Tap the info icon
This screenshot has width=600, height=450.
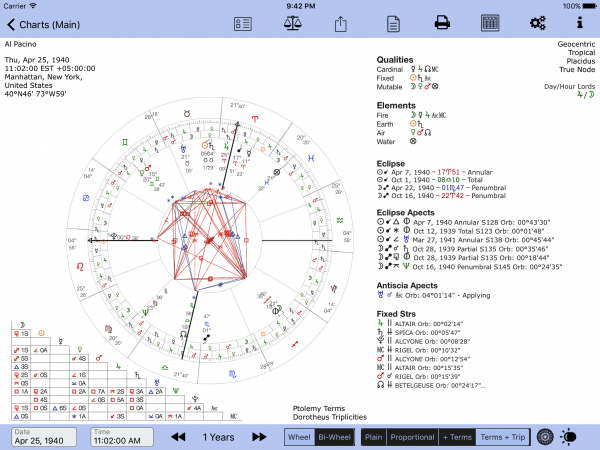coord(579,22)
